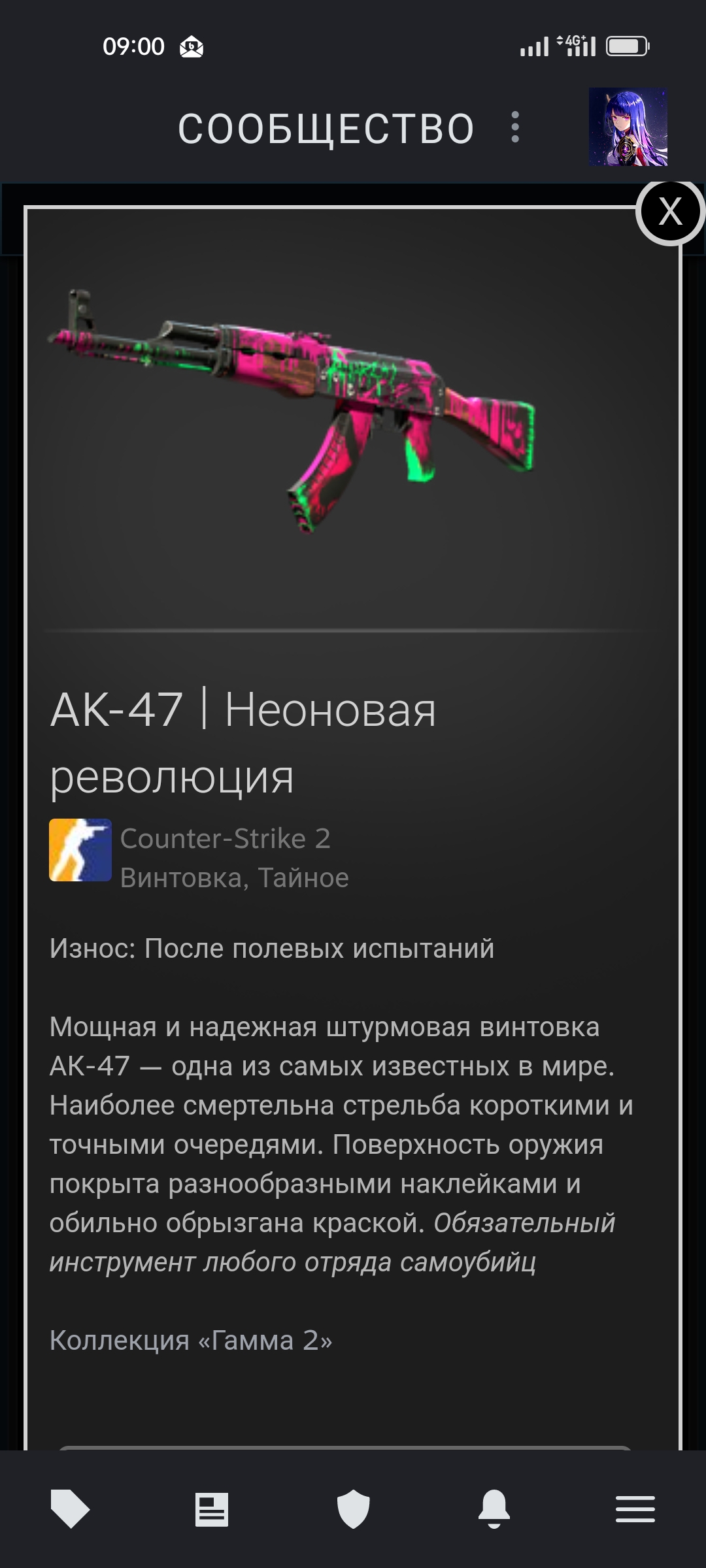Tap the Коллекция «Гамма 2» text

pos(191,1340)
